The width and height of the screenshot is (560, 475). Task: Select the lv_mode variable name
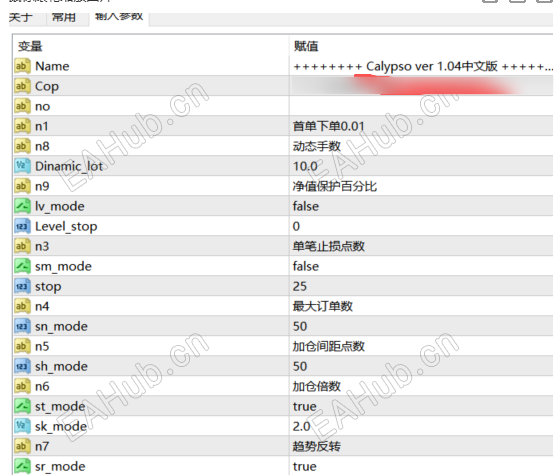[60, 206]
